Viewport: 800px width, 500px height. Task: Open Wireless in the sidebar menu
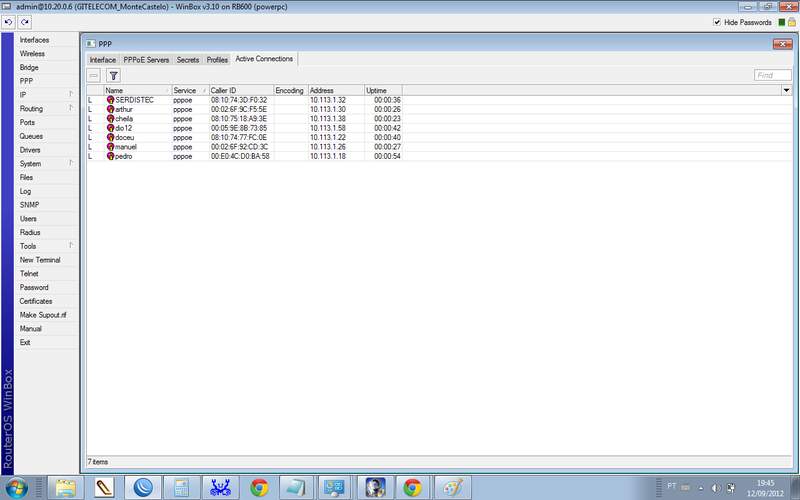pos(32,54)
